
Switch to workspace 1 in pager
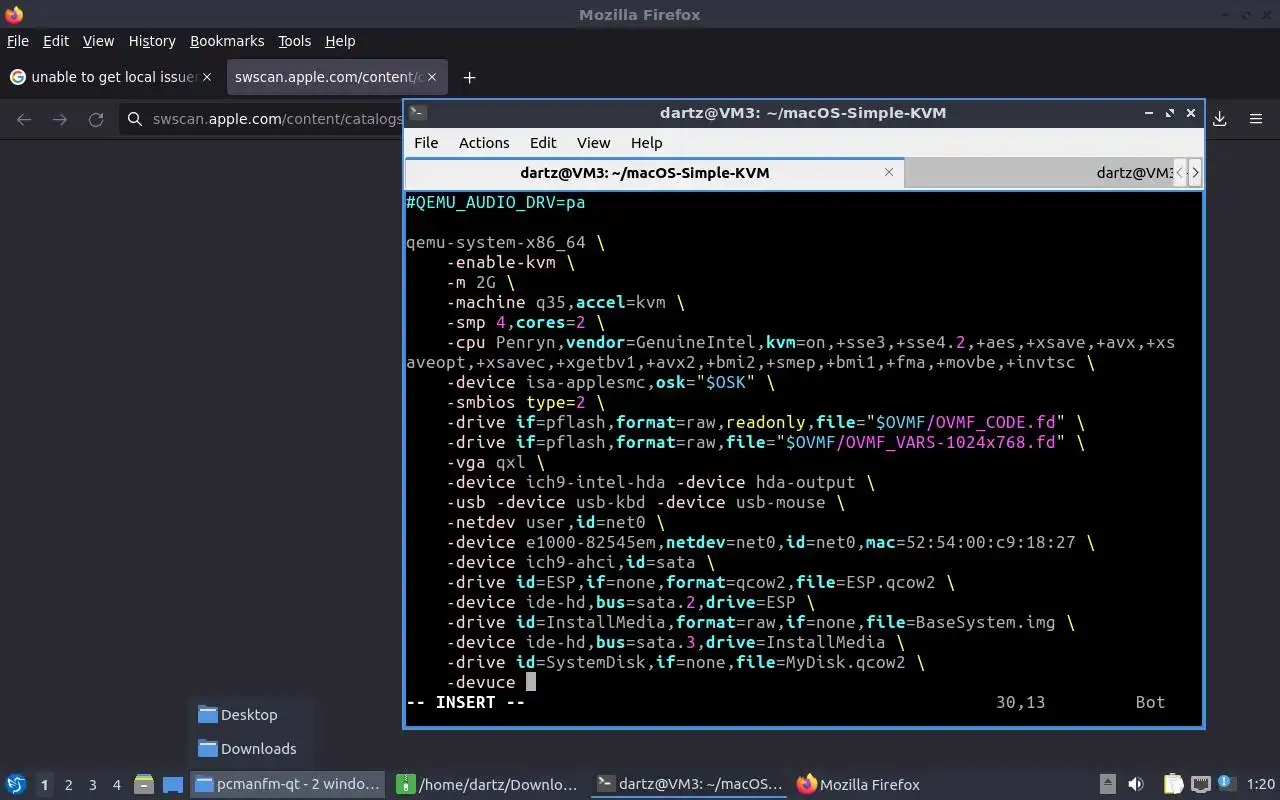tap(44, 785)
